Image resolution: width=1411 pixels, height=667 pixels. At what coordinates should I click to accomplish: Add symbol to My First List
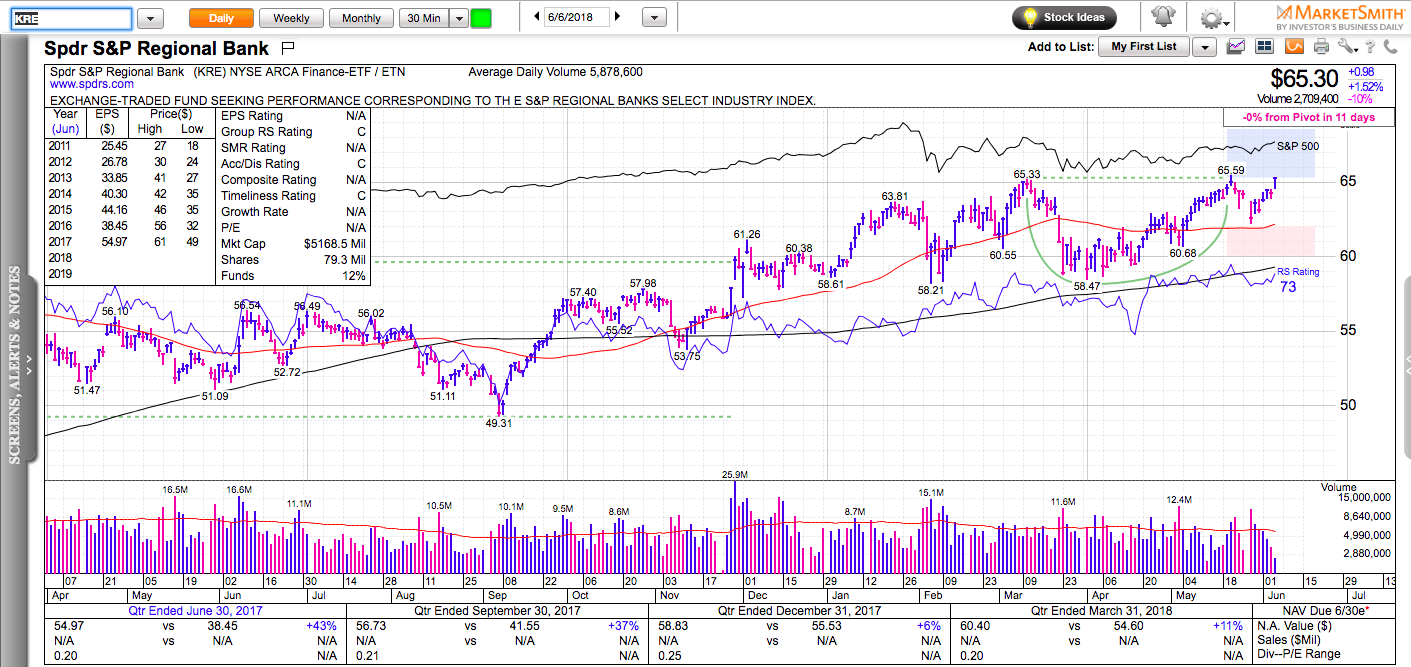[1144, 47]
